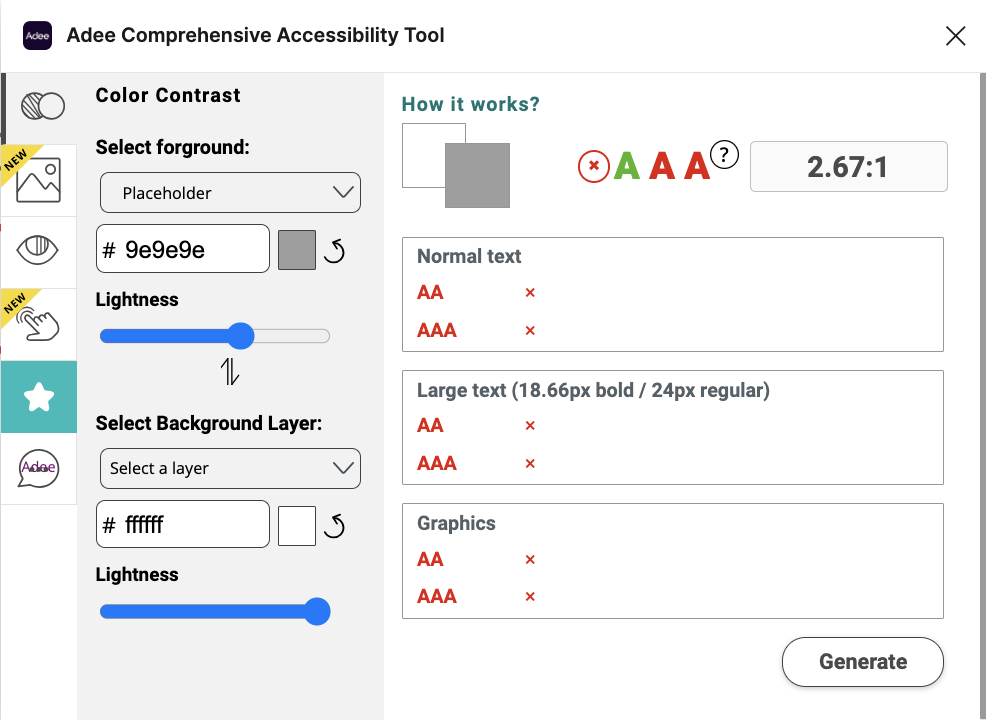Edit the background hex value ffffff
This screenshot has width=986, height=720.
tap(183, 524)
